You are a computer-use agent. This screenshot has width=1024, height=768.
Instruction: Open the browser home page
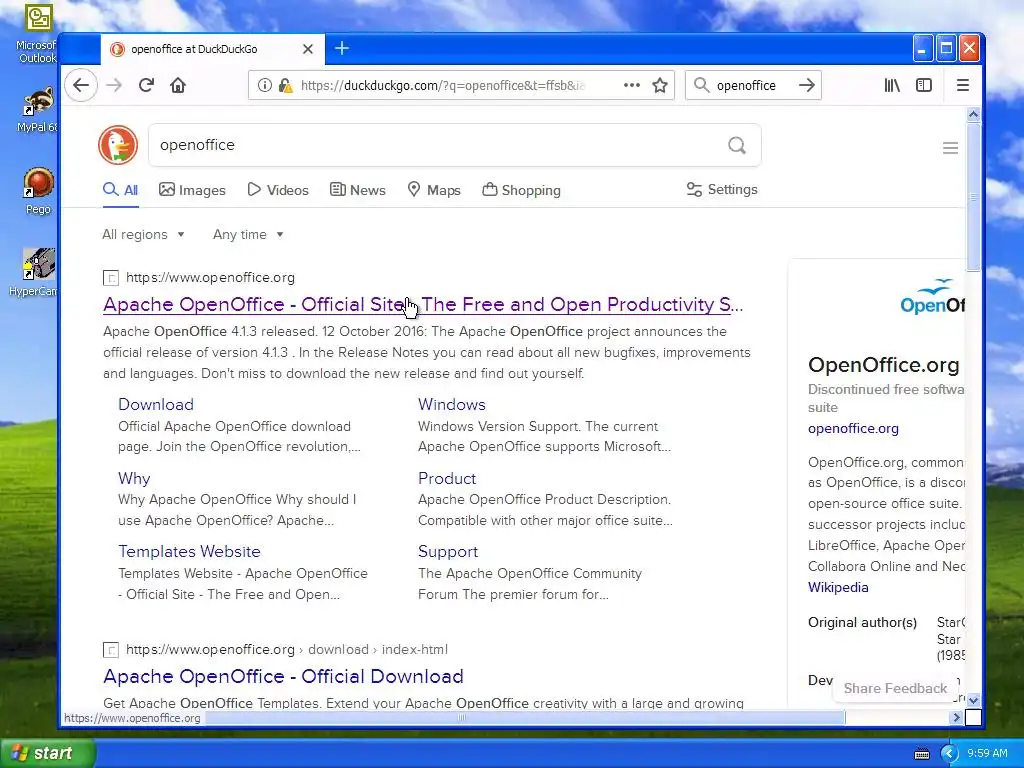178,85
